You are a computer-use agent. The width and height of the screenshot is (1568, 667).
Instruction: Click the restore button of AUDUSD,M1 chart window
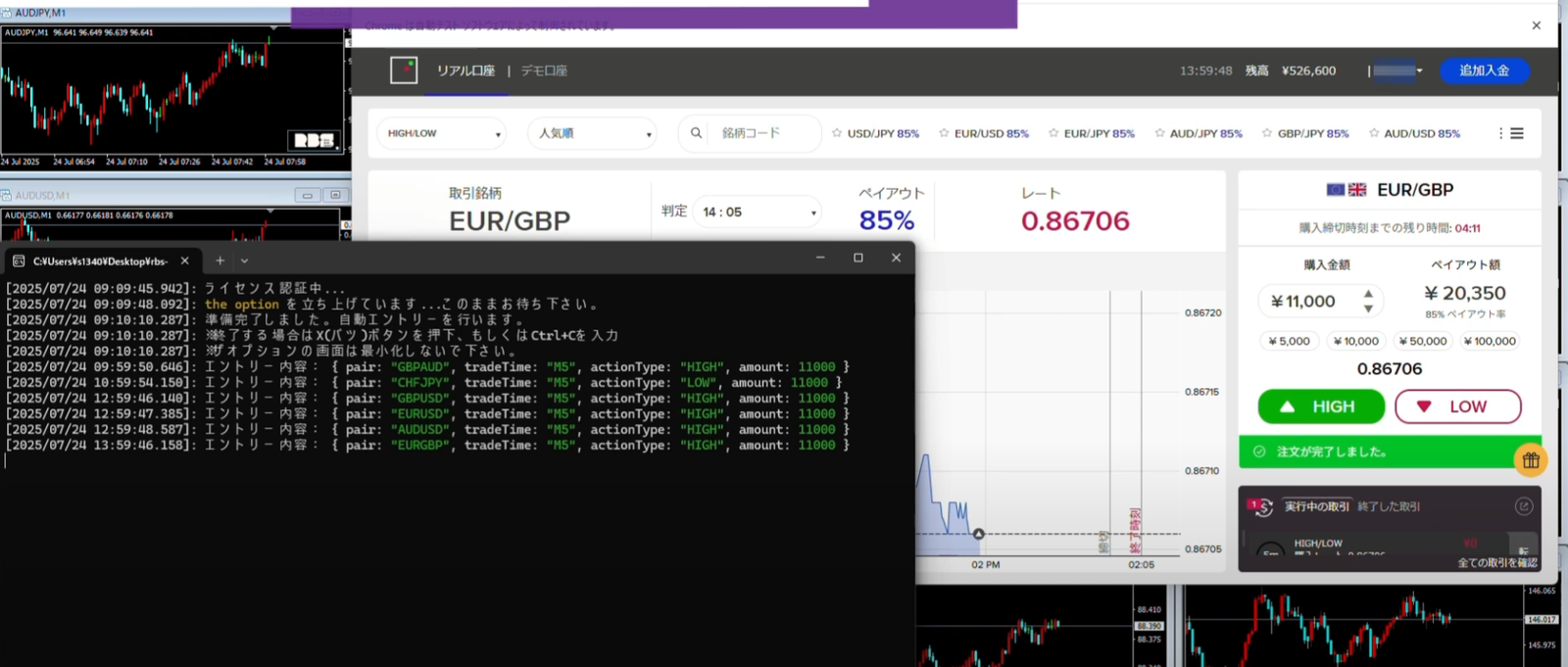335,195
